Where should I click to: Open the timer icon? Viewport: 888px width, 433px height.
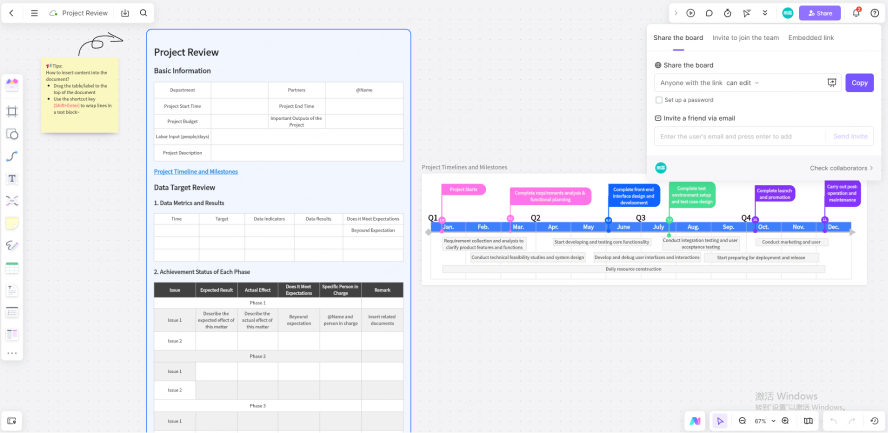tap(728, 13)
